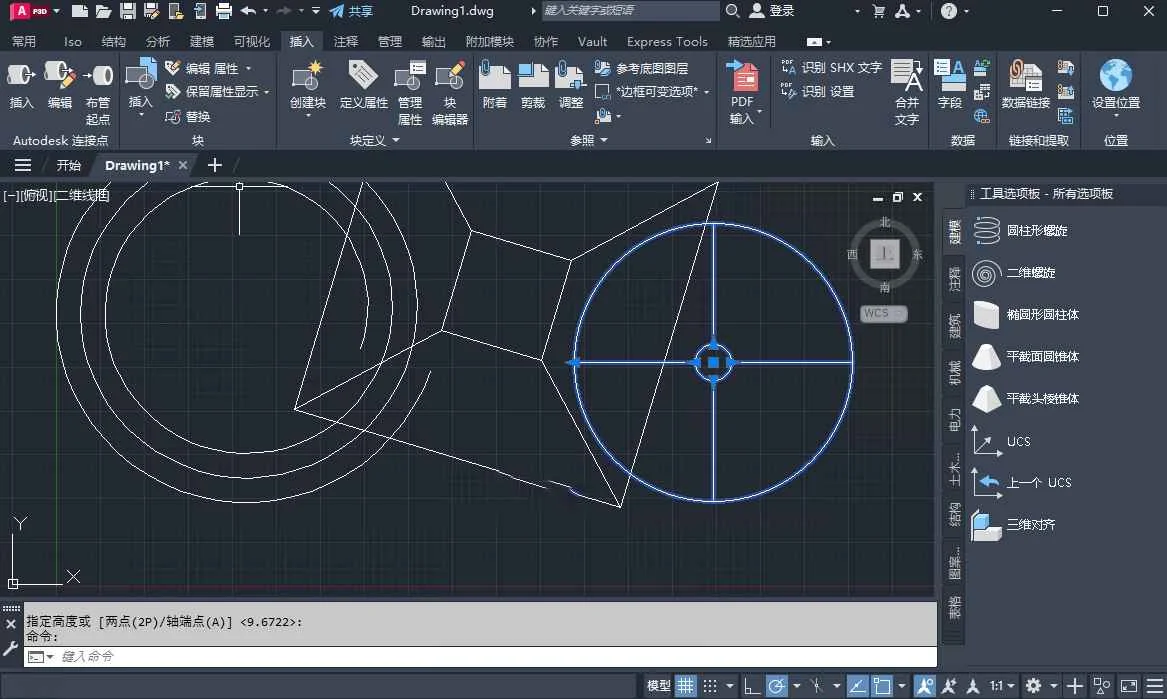Click the Manage Attributes tool
Image resolution: width=1167 pixels, height=699 pixels.
coord(409,92)
